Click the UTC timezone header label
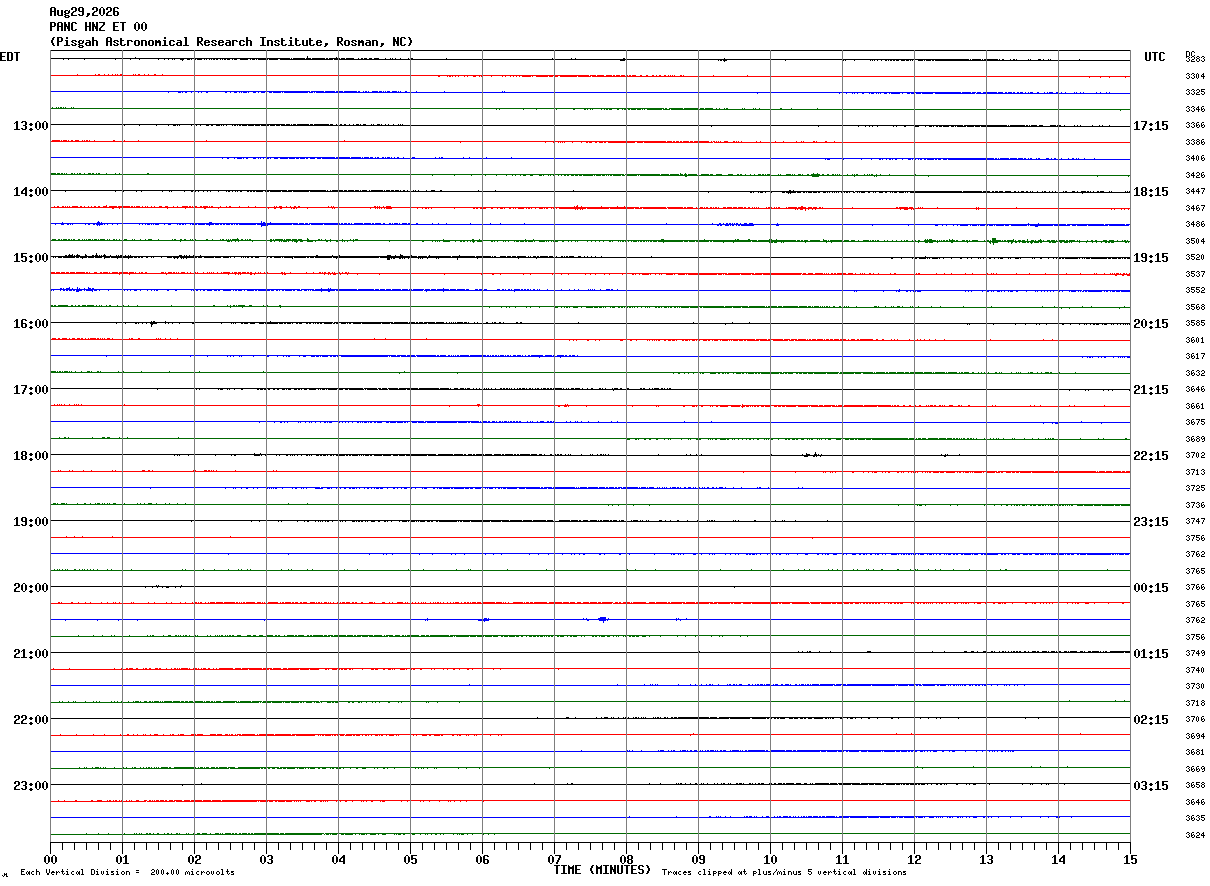 [x=1155, y=57]
